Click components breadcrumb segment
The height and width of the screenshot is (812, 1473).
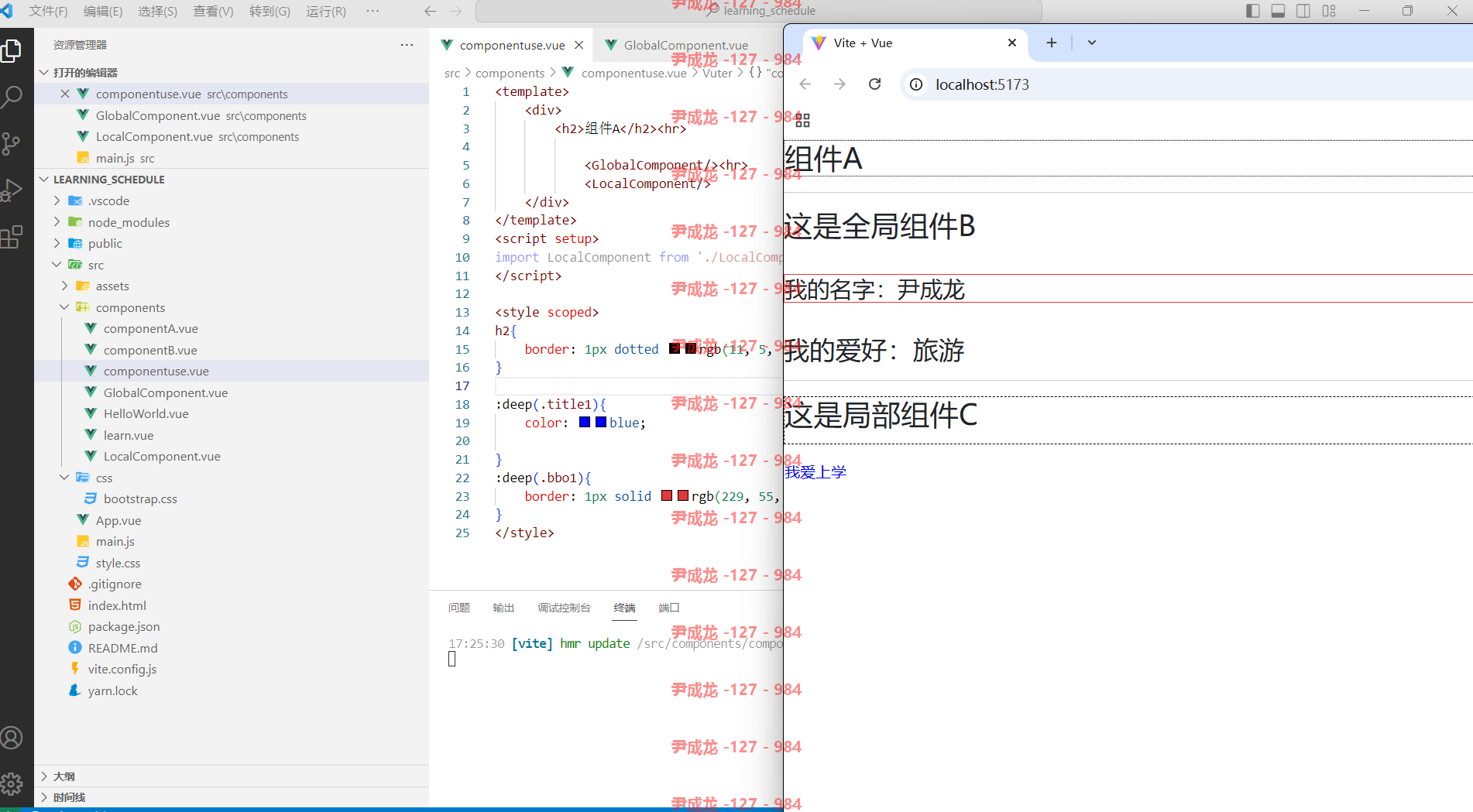coord(510,73)
